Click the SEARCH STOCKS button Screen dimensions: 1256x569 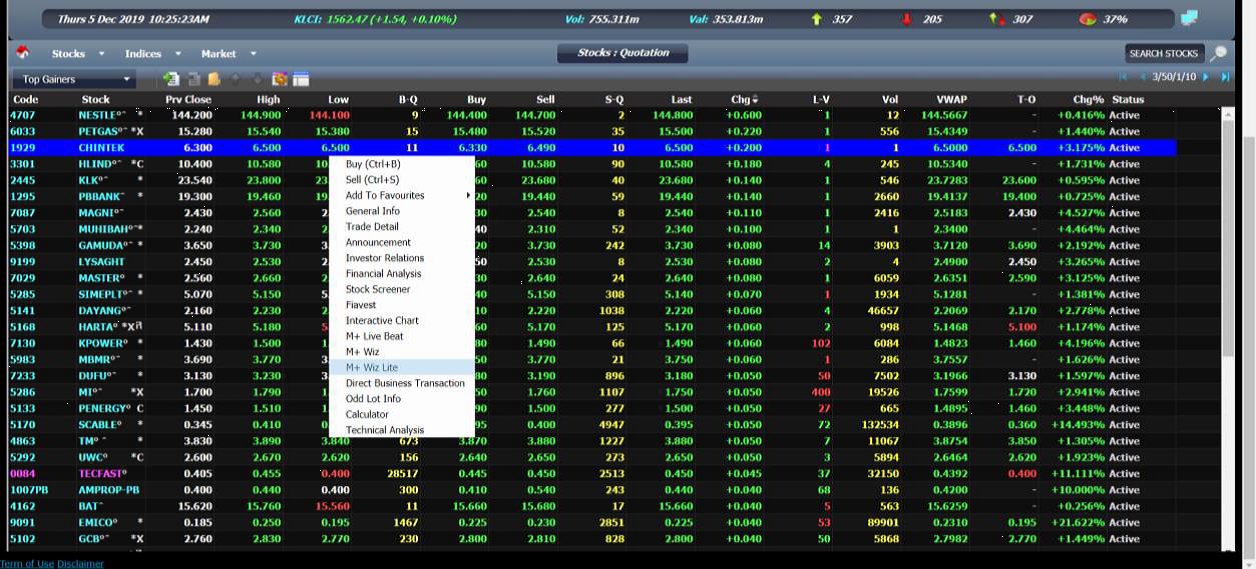(1163, 54)
